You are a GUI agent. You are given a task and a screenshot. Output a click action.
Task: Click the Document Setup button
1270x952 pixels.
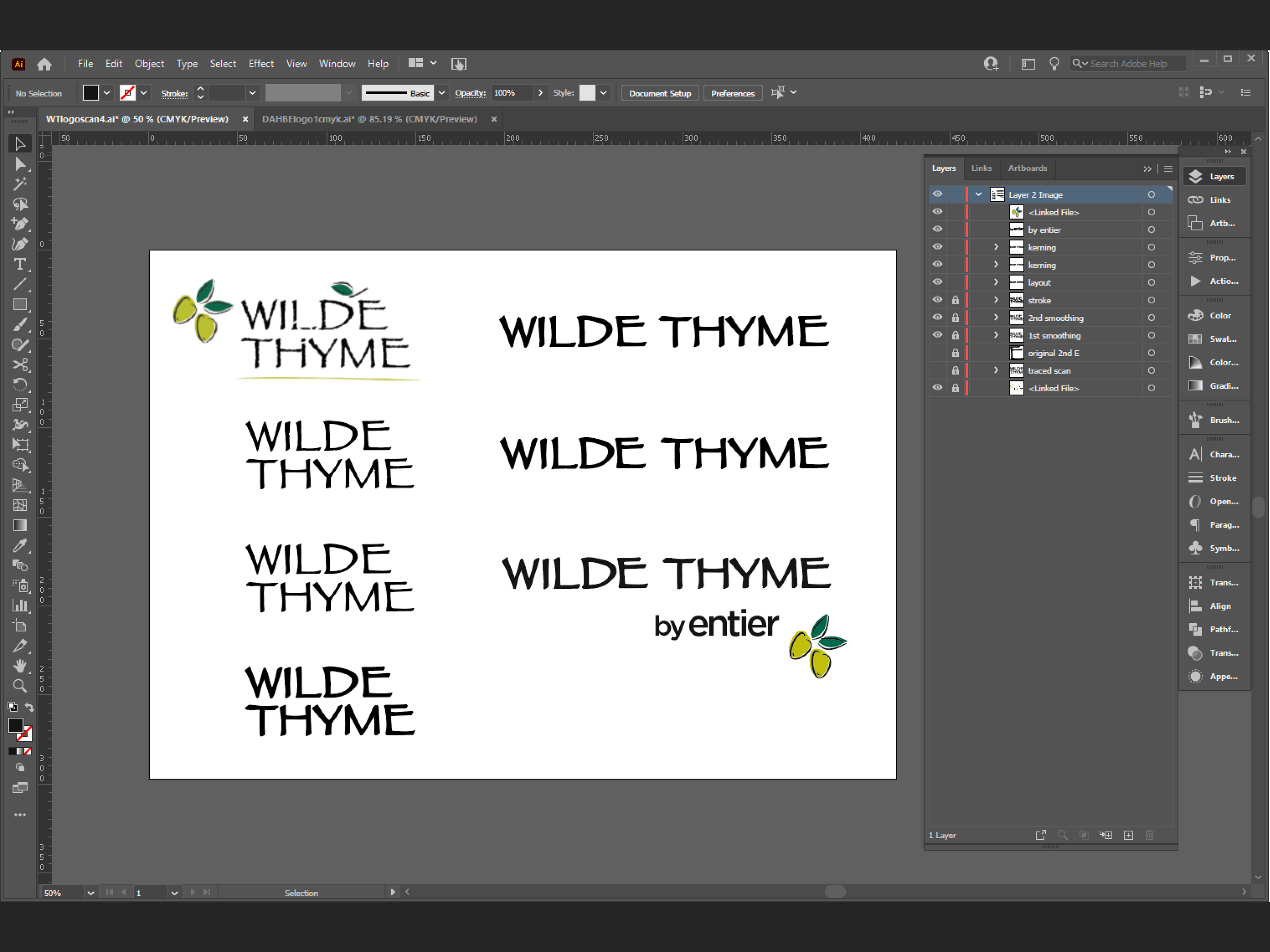[660, 93]
